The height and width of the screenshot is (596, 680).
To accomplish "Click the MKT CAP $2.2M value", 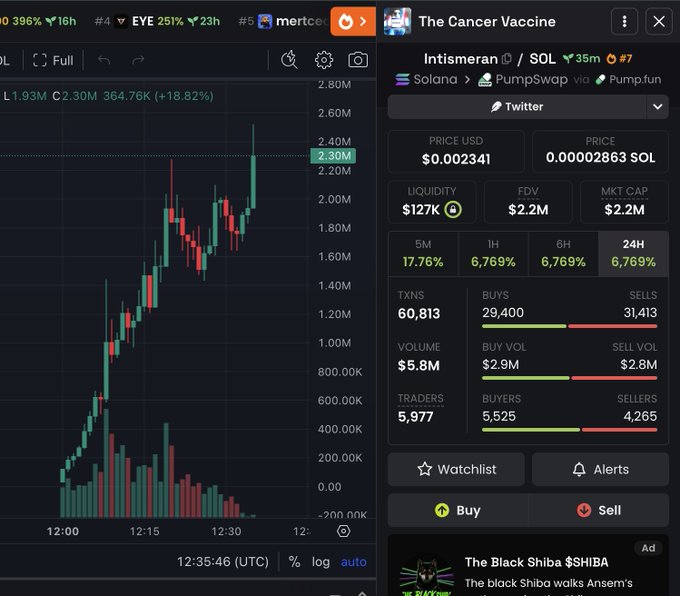I will point(624,210).
